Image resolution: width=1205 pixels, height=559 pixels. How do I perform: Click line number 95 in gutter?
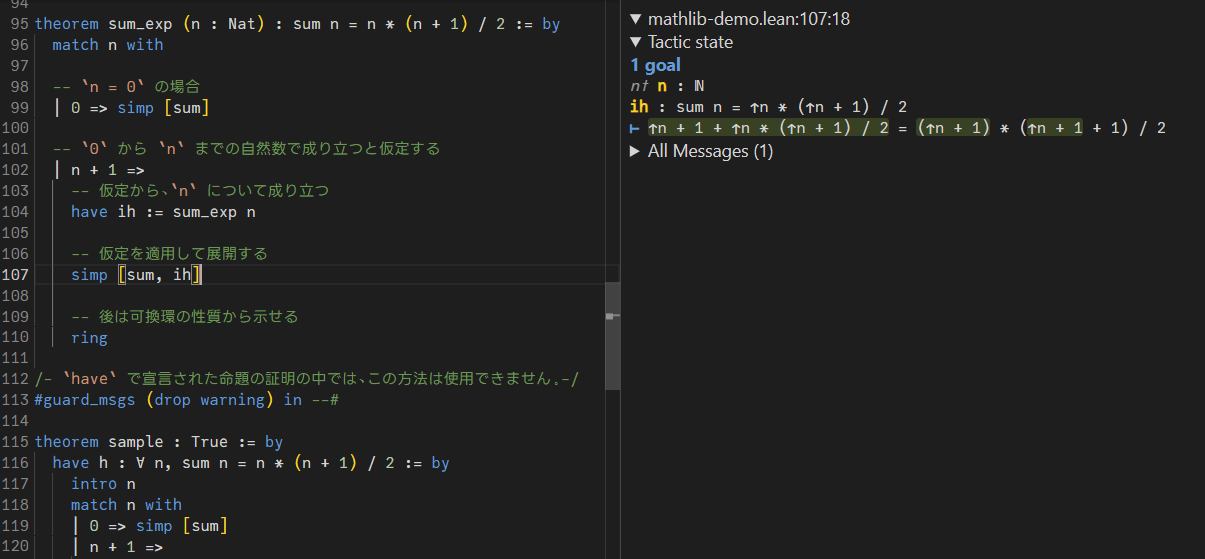tap(19, 23)
